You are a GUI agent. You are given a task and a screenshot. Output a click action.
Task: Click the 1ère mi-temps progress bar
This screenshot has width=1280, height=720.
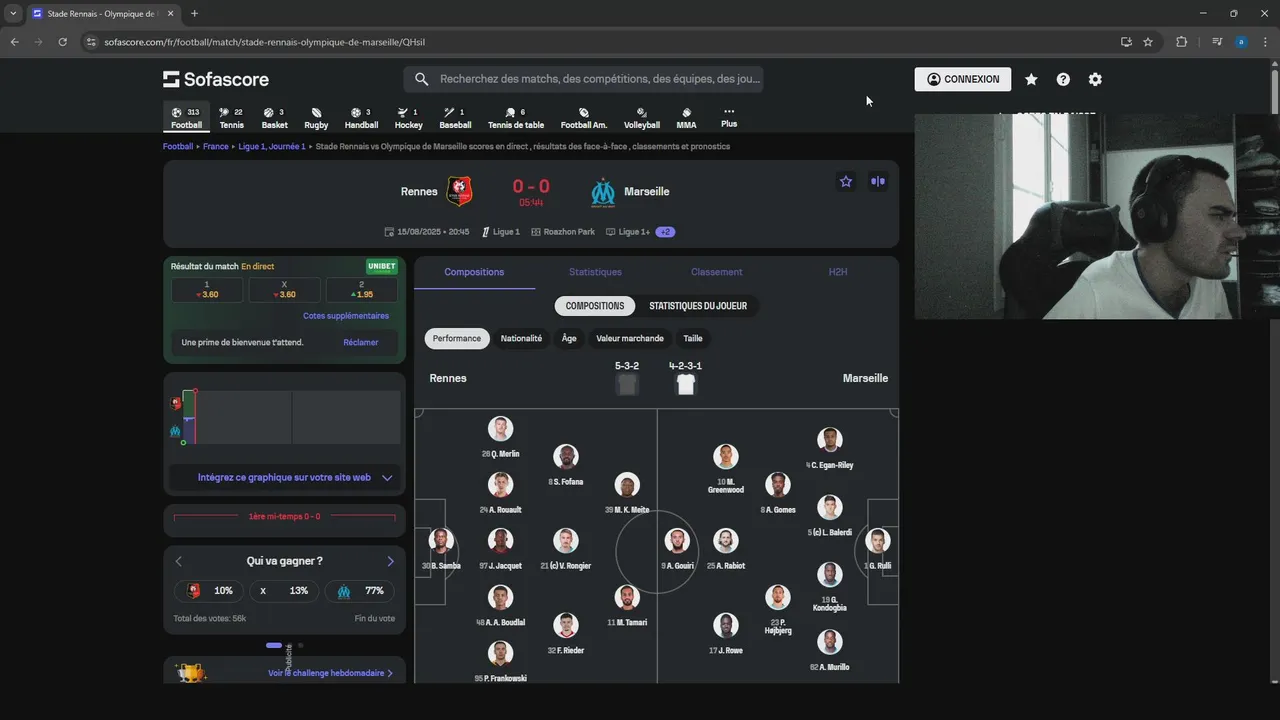point(284,517)
